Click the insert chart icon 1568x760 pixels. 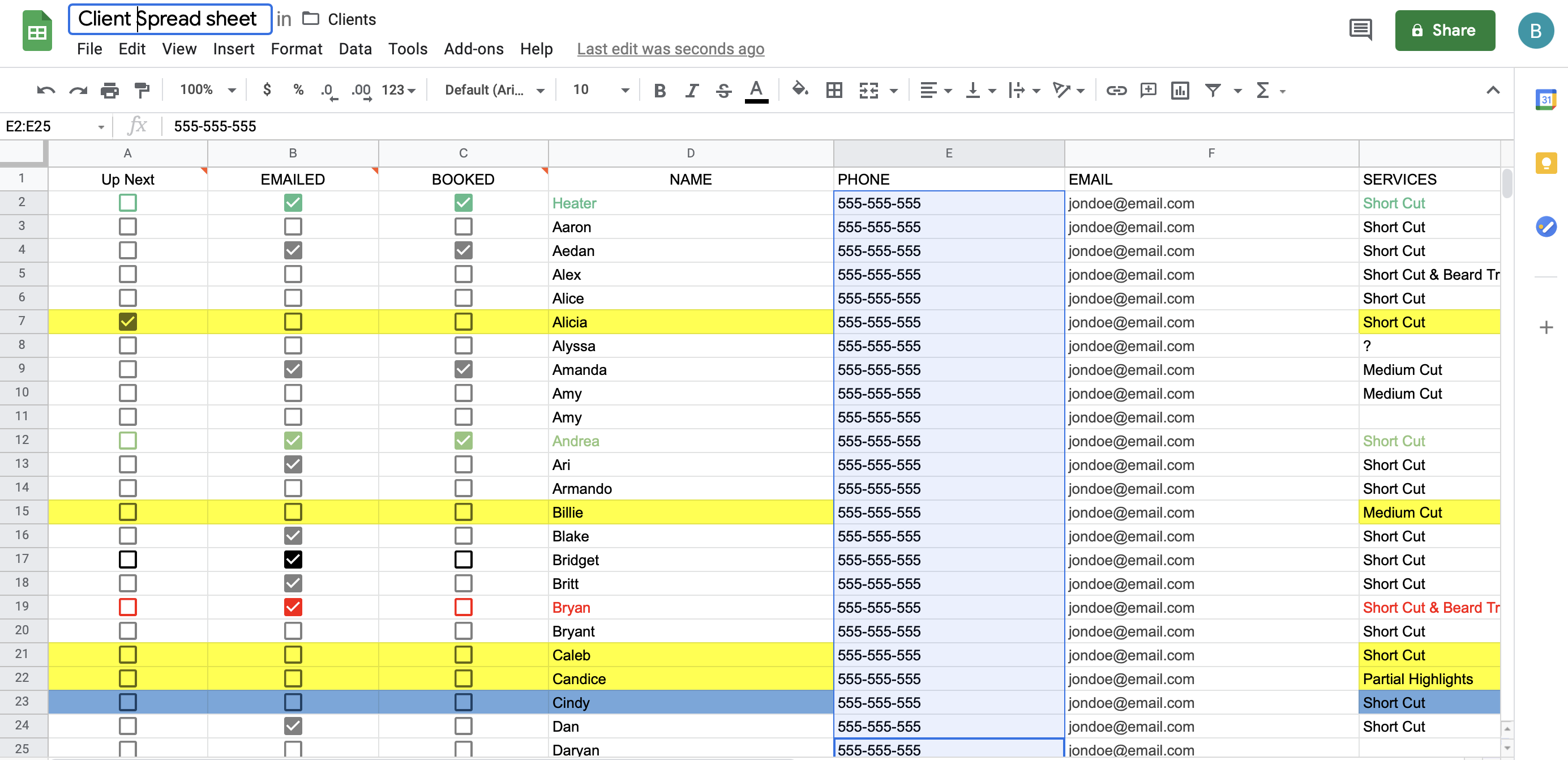pos(1180,90)
